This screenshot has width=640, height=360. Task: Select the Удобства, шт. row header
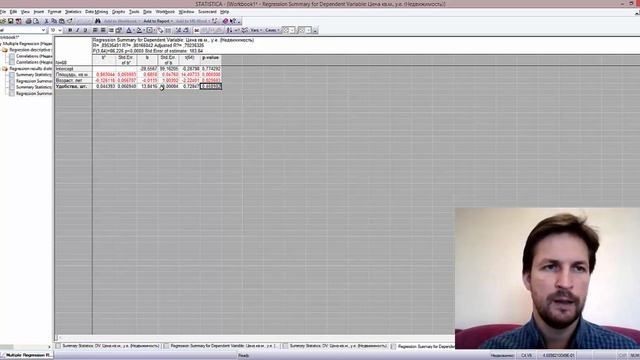[x=73, y=87]
